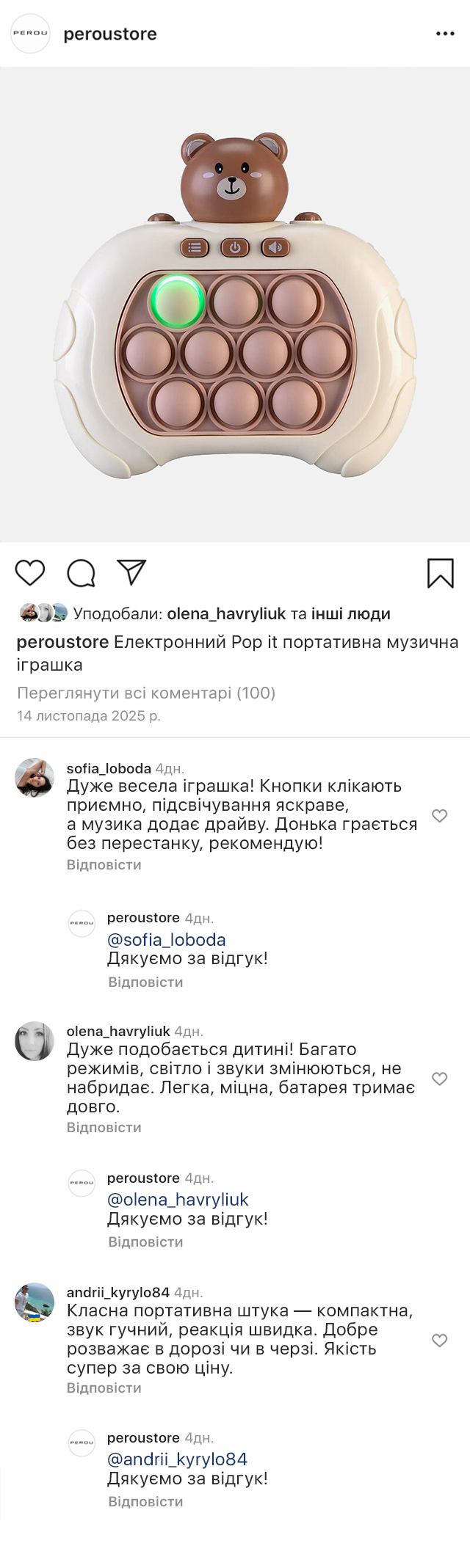The height and width of the screenshot is (1568, 470).
Task: Open the peroustore username in header
Action: (110, 34)
